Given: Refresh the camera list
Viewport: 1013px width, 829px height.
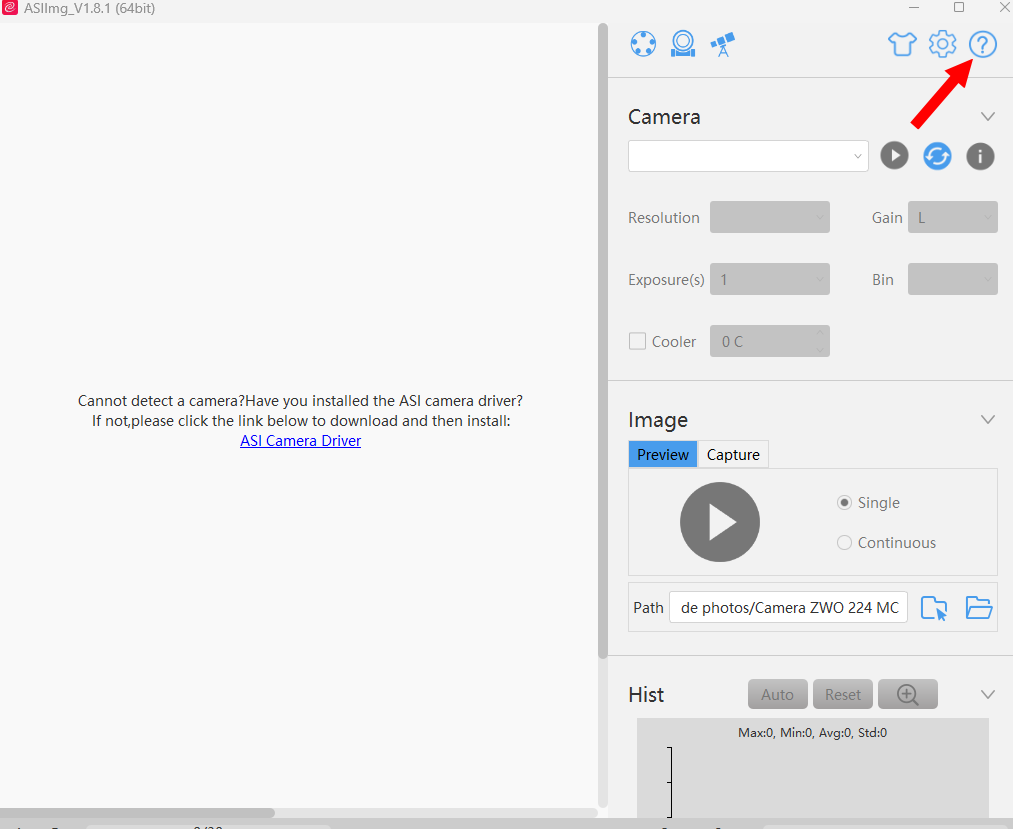Looking at the screenshot, I should [937, 156].
